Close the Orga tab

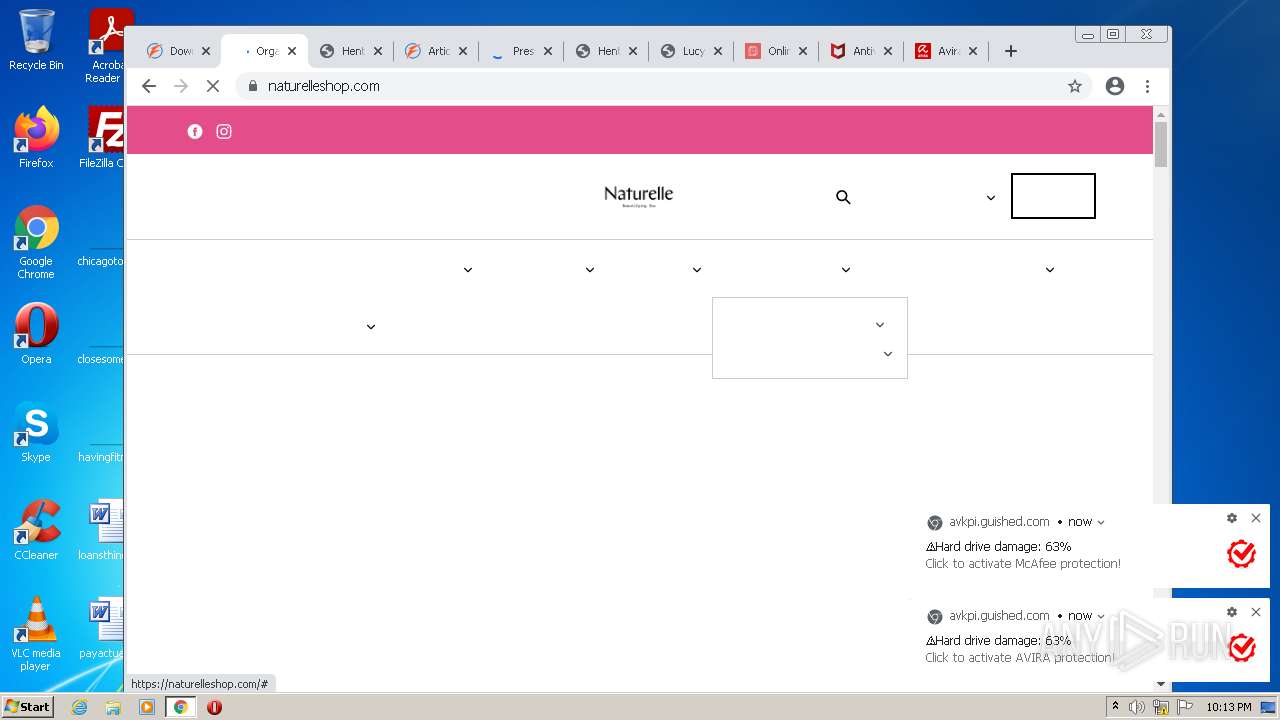coord(292,51)
